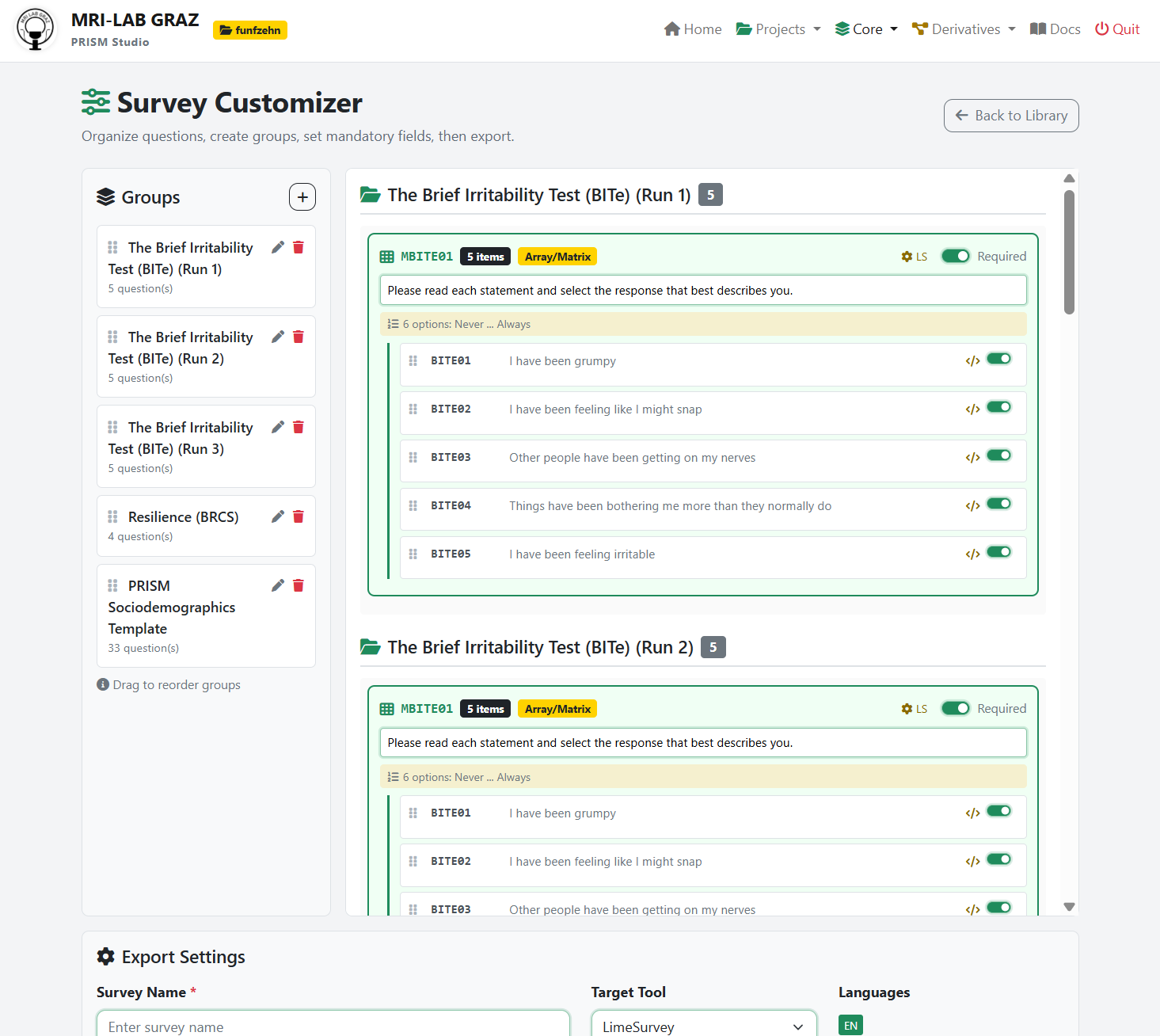Click scrollbar down arrow in questions panel
The image size is (1160, 1036).
click(1069, 907)
